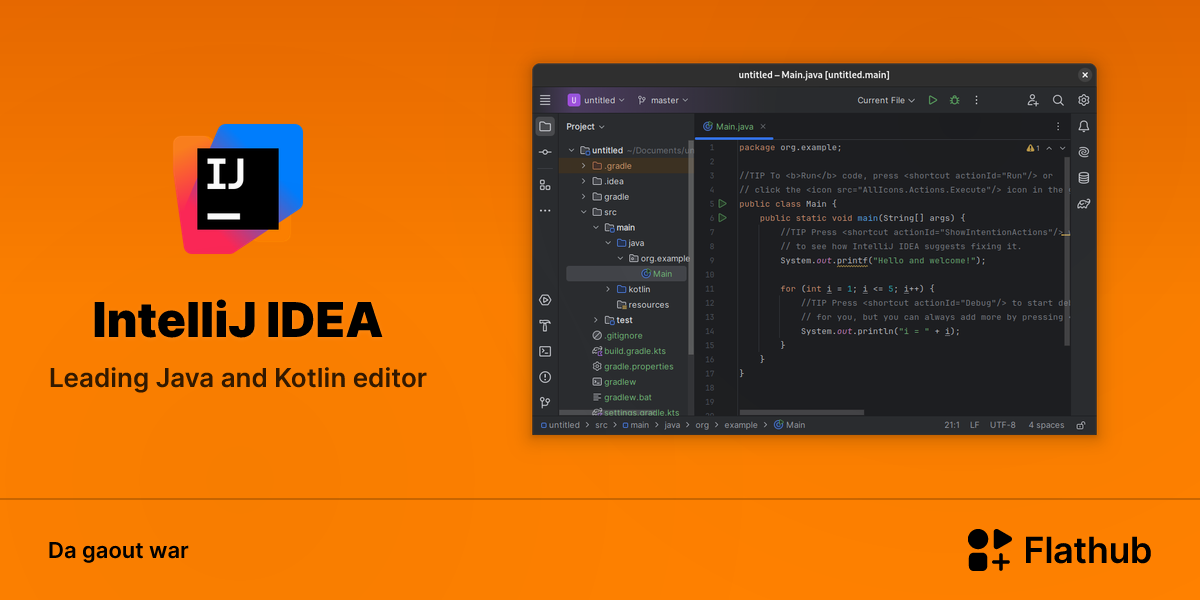Open the master branch dropdown
Image resolution: width=1200 pixels, height=600 pixels.
pyautogui.click(x=663, y=100)
